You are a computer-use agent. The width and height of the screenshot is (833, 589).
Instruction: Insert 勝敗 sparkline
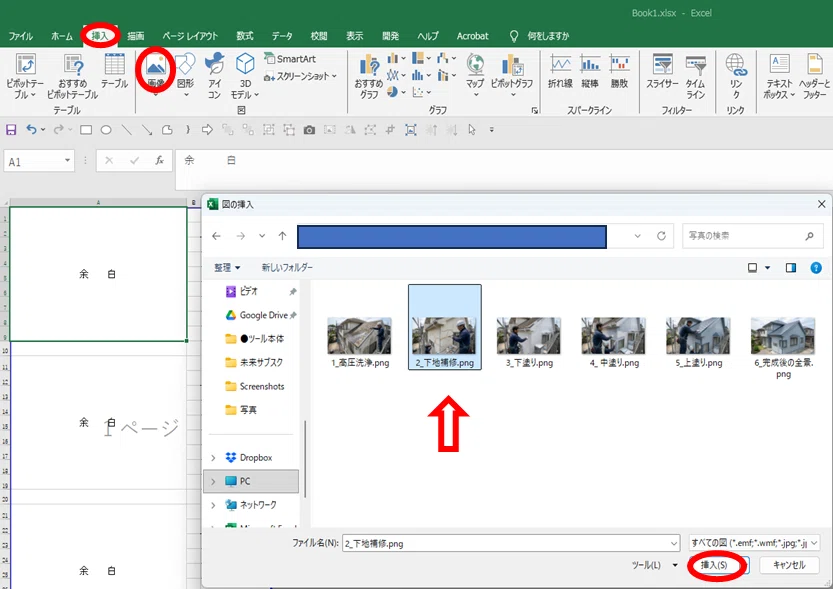(x=619, y=71)
